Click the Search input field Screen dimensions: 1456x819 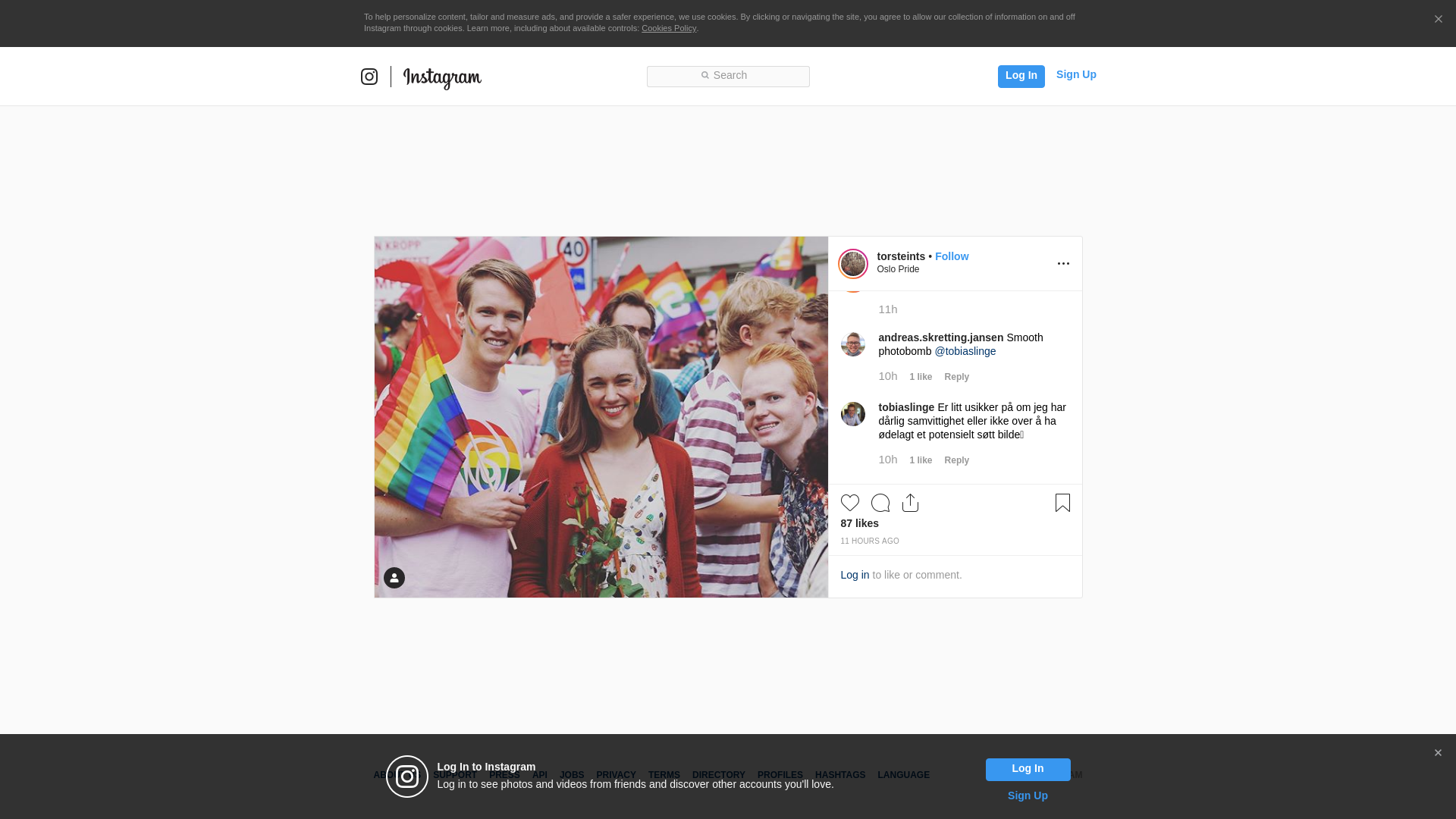(728, 76)
